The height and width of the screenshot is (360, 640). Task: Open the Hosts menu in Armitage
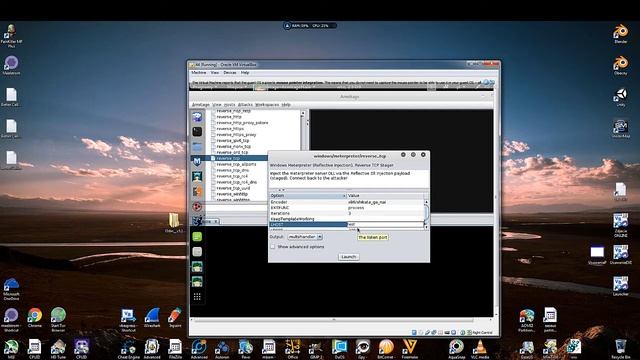click(230, 105)
